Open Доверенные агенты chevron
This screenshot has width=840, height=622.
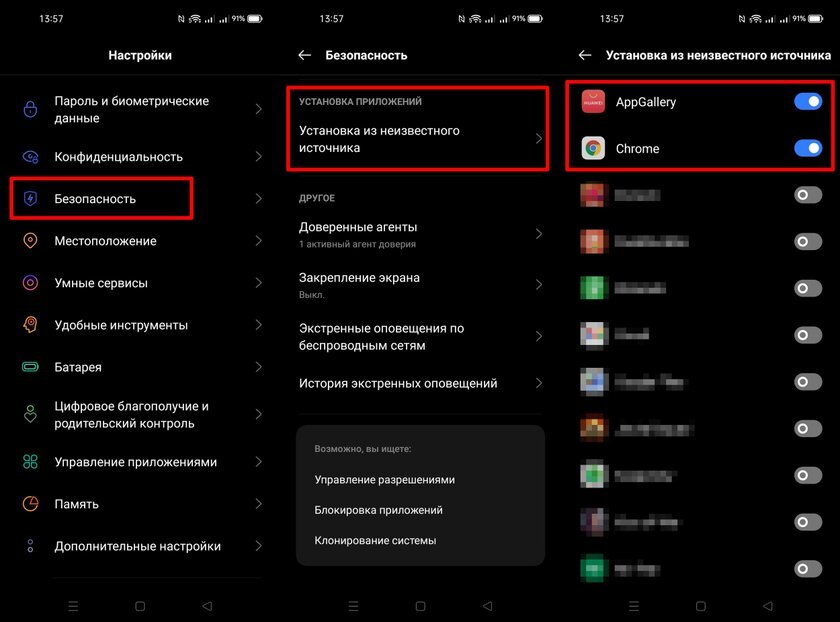pyautogui.click(x=539, y=234)
